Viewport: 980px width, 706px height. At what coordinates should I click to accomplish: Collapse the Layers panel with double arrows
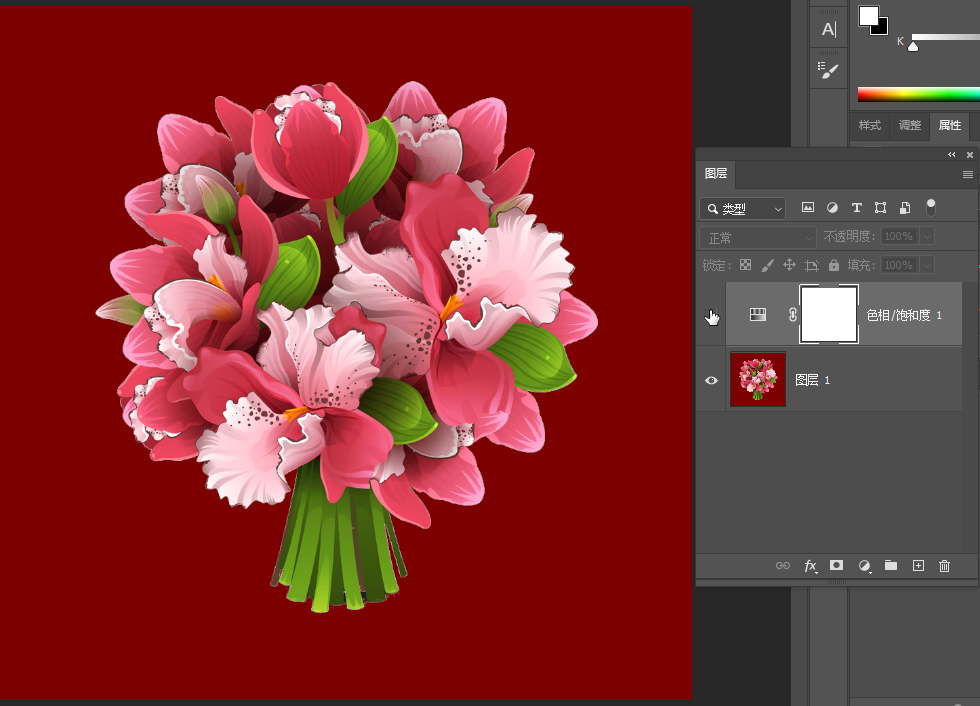click(952, 155)
